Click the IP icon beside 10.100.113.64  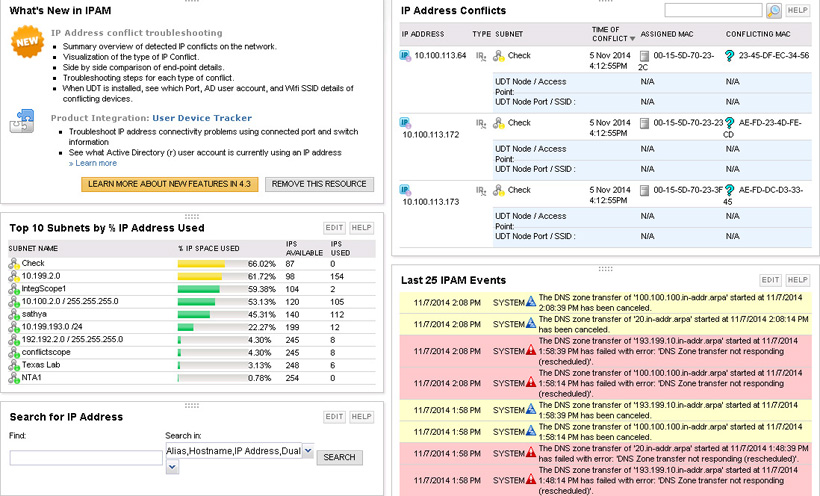tap(406, 55)
